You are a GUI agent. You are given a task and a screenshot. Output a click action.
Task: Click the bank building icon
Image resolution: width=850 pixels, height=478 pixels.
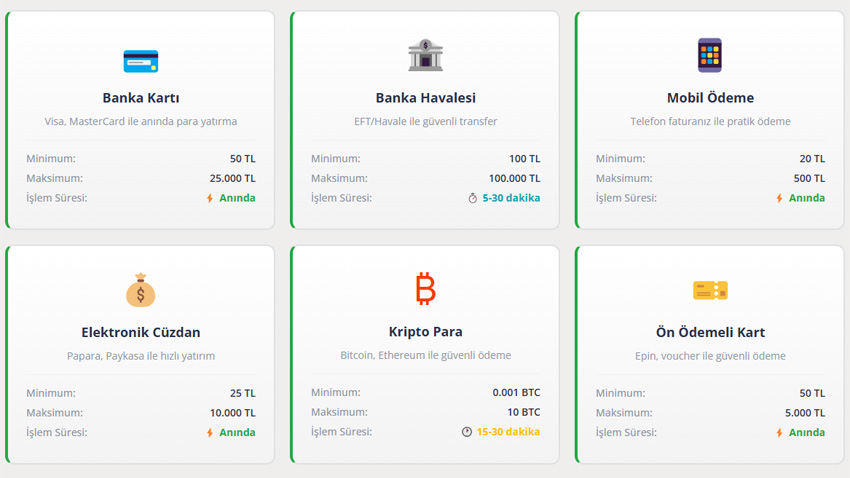coord(426,55)
